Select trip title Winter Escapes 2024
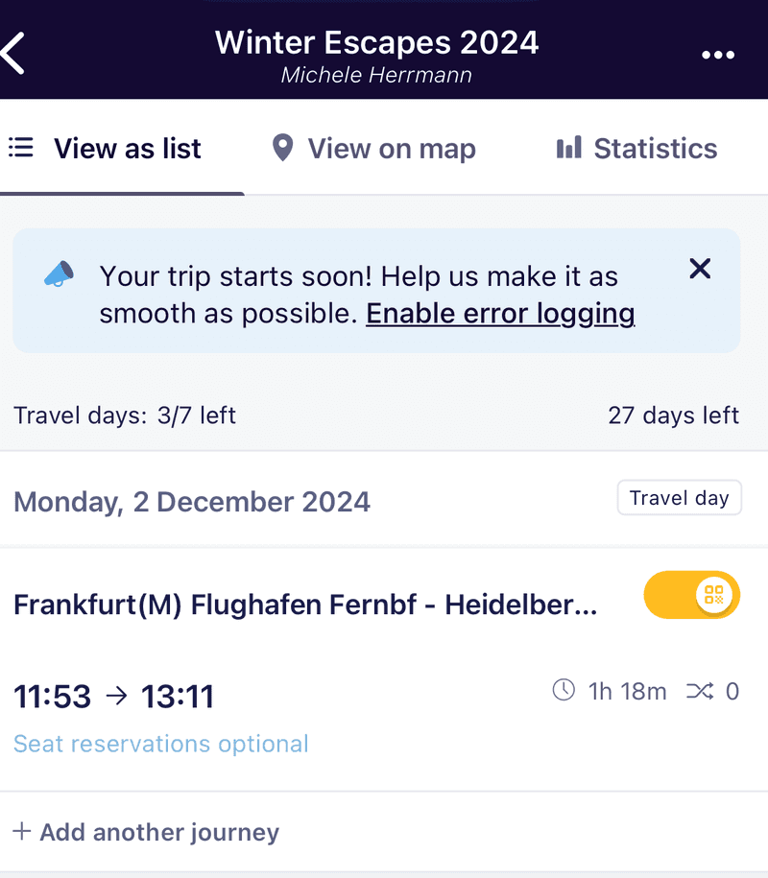Viewport: 768px width, 878px height. pyautogui.click(x=376, y=42)
